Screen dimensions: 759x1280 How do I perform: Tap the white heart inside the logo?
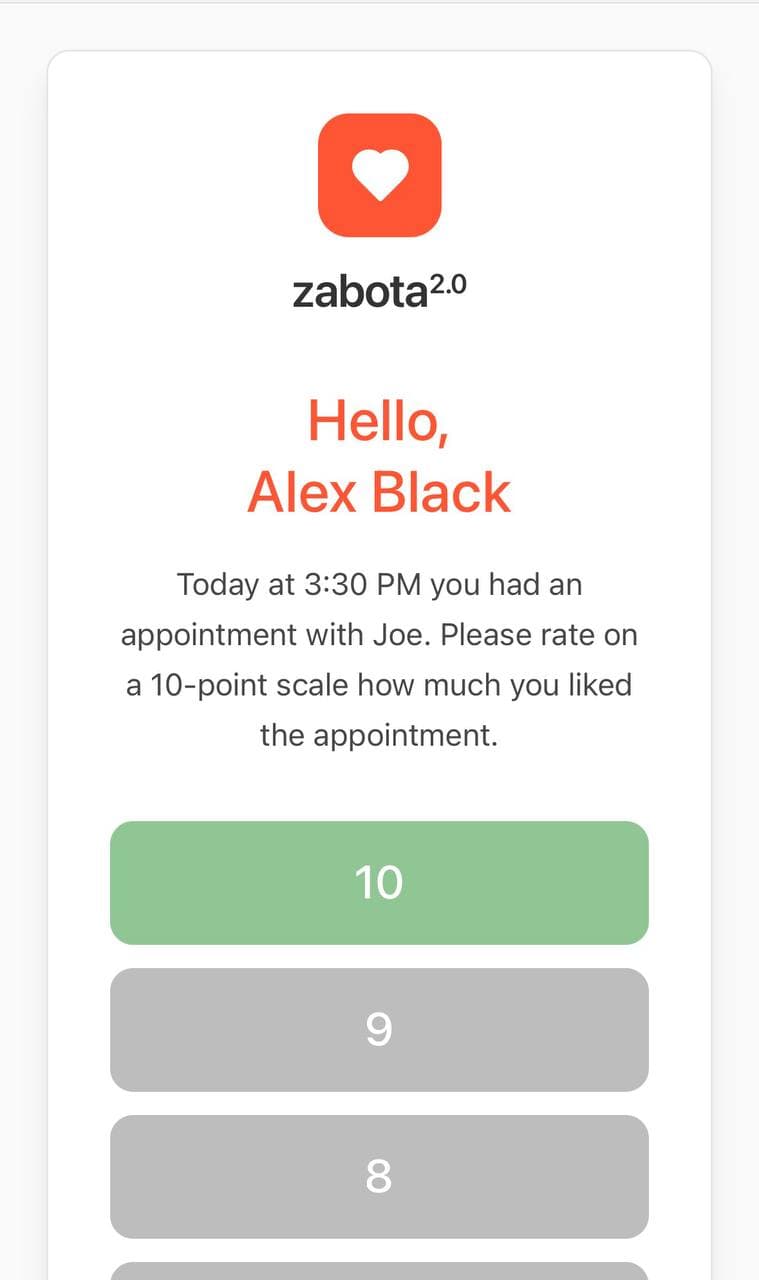[x=379, y=175]
